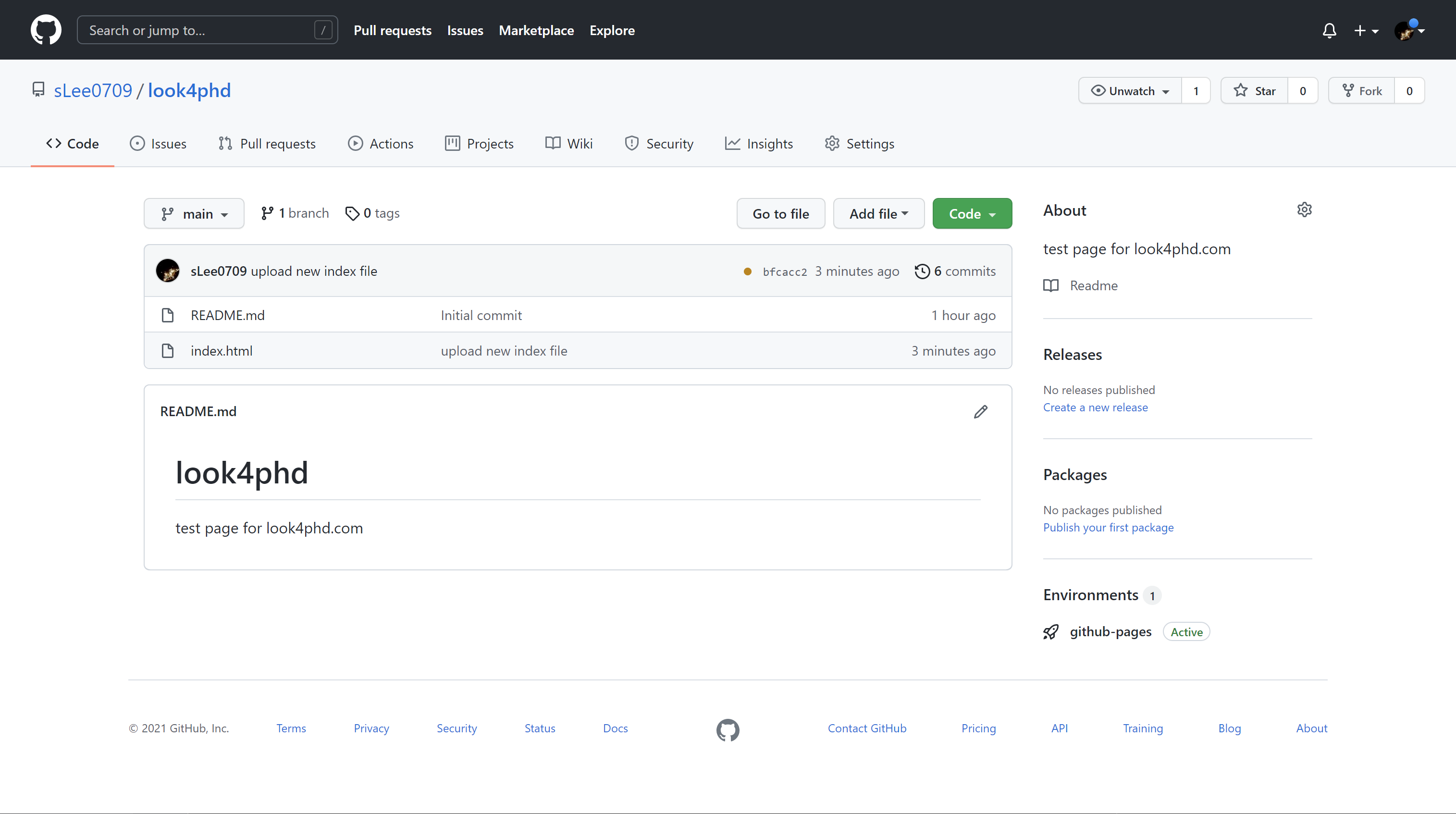Click the Go to file button
The image size is (1456, 814).
pos(780,214)
